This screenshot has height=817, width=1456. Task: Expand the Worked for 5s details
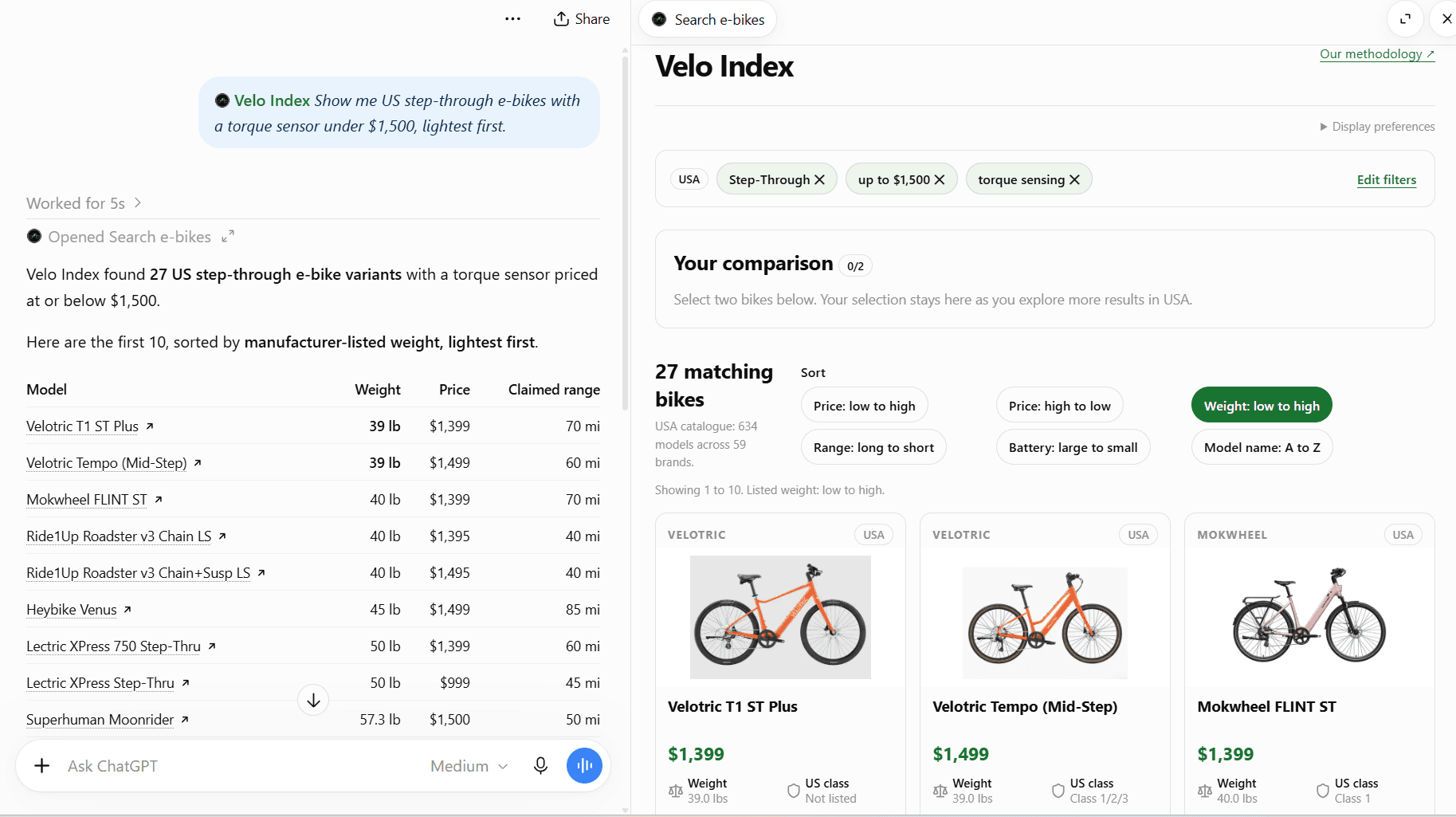pos(84,203)
